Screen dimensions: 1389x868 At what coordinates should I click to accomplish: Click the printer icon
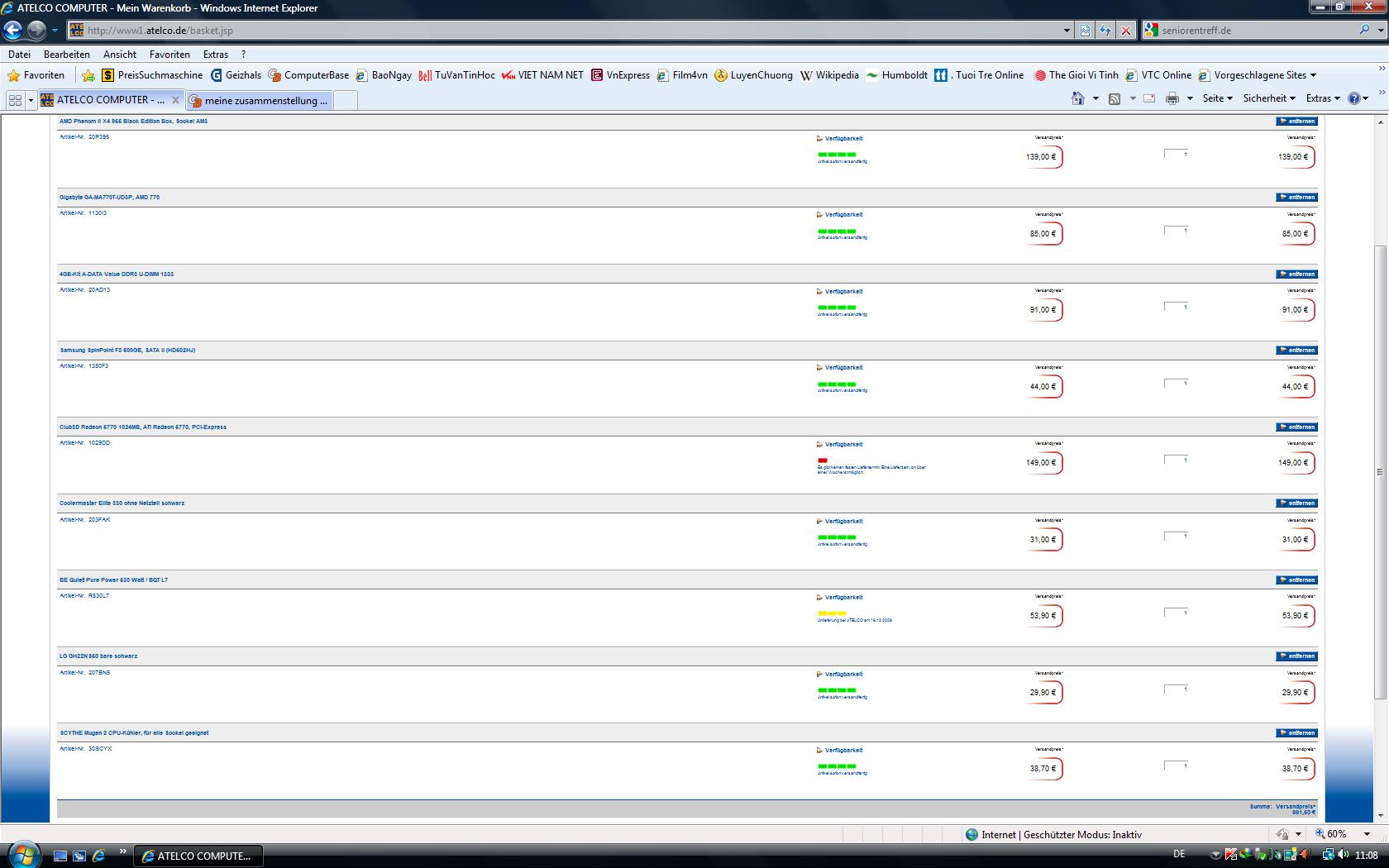(1172, 98)
